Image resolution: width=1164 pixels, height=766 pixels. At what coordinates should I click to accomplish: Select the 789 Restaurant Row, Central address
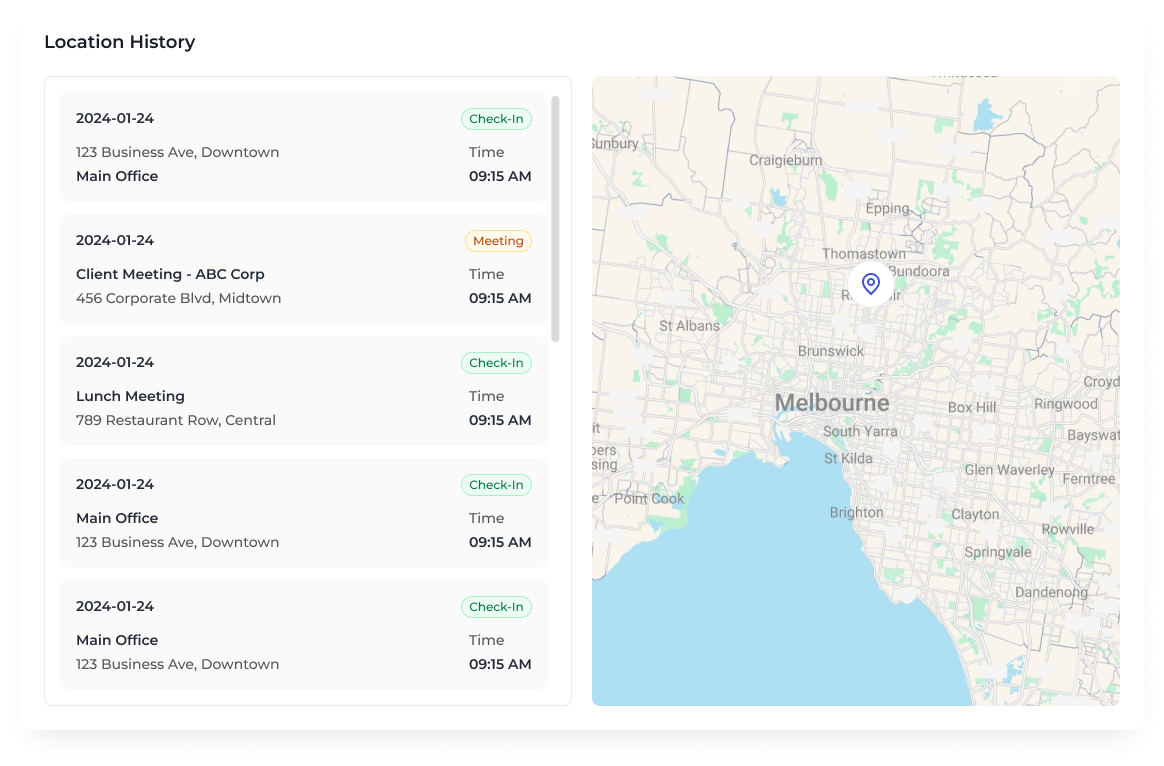(x=175, y=420)
